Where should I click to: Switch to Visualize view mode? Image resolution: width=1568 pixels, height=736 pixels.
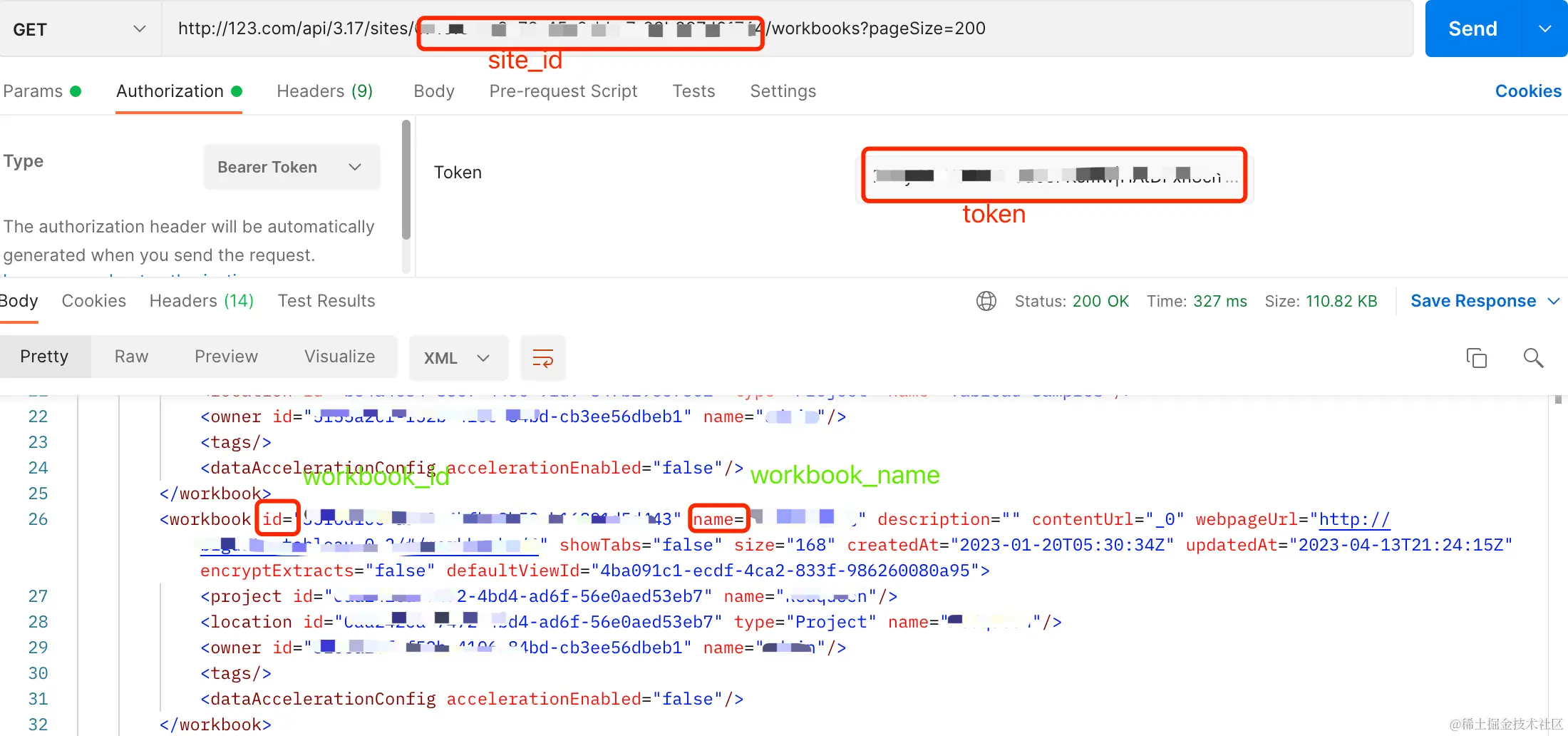pyautogui.click(x=339, y=357)
